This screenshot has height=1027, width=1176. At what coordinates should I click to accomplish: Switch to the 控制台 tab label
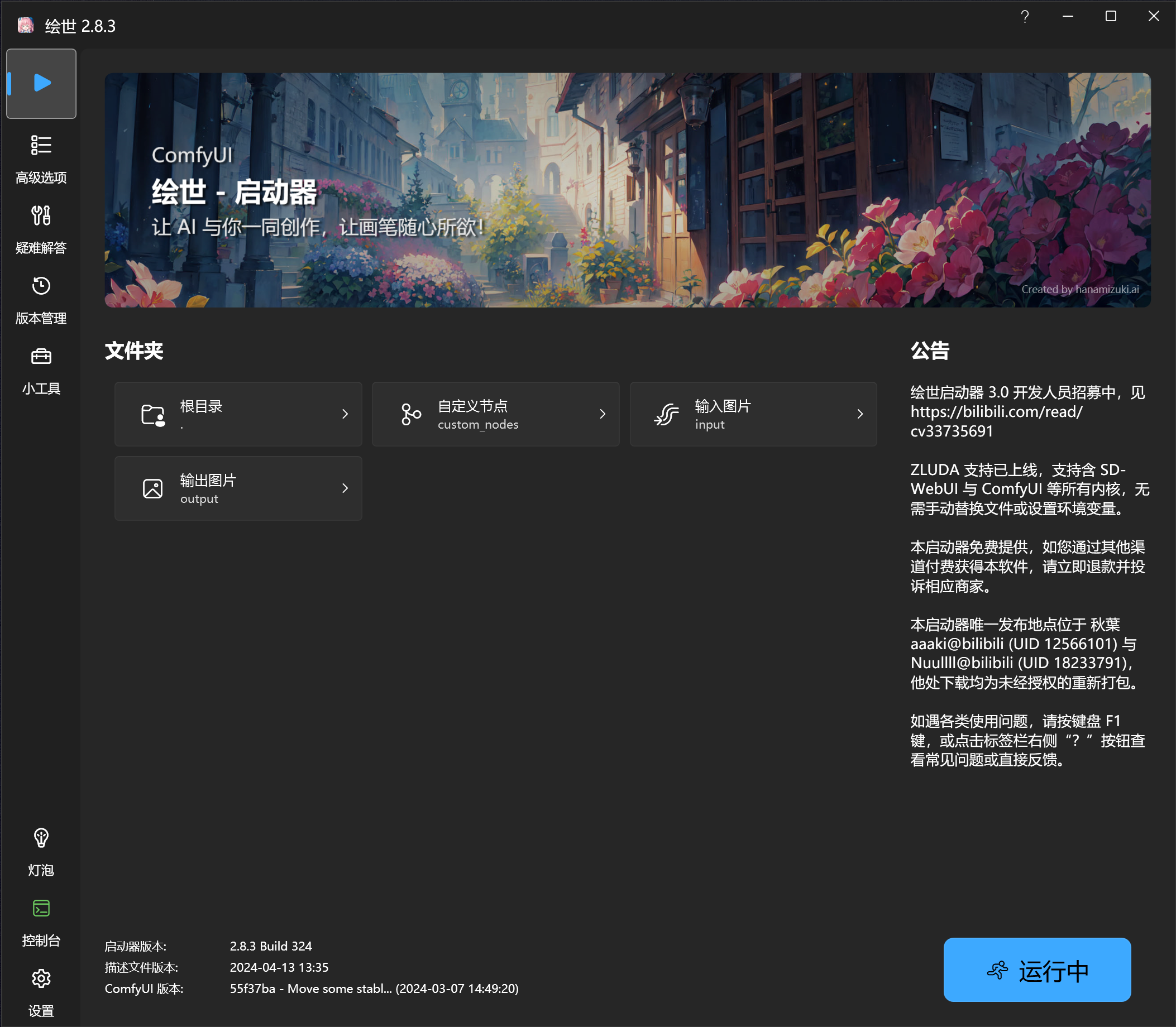coord(41,940)
